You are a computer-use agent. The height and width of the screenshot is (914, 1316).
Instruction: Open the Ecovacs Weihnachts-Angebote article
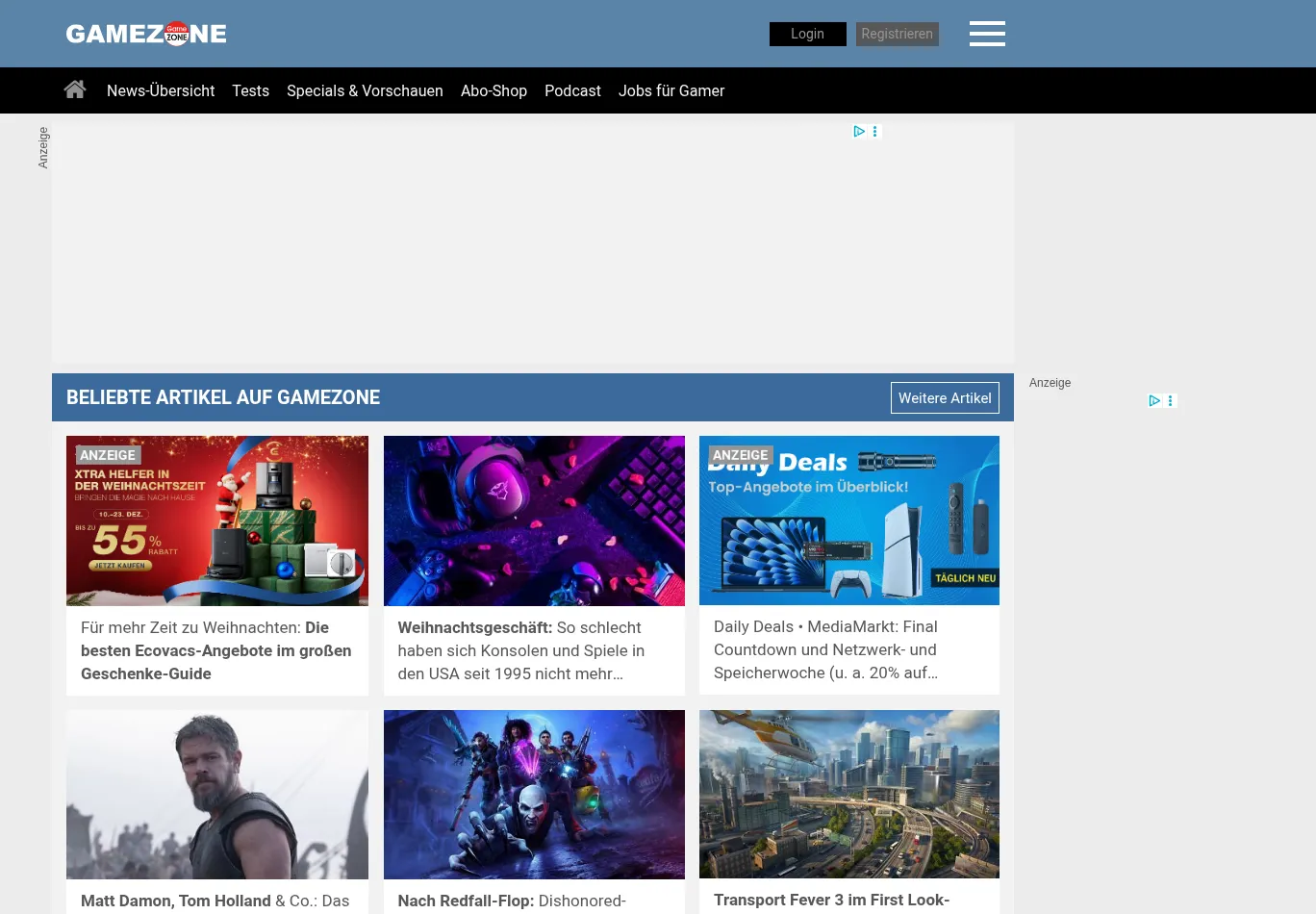(216, 520)
